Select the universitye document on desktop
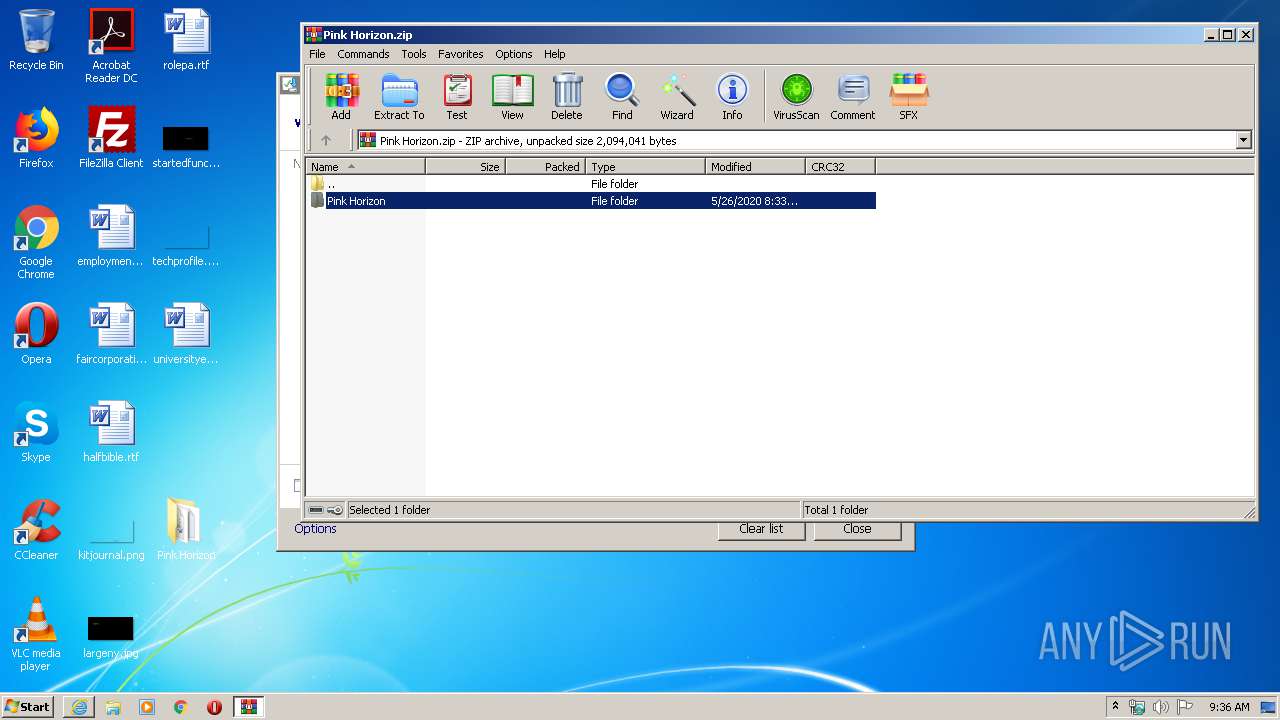The image size is (1280, 720). click(x=186, y=334)
